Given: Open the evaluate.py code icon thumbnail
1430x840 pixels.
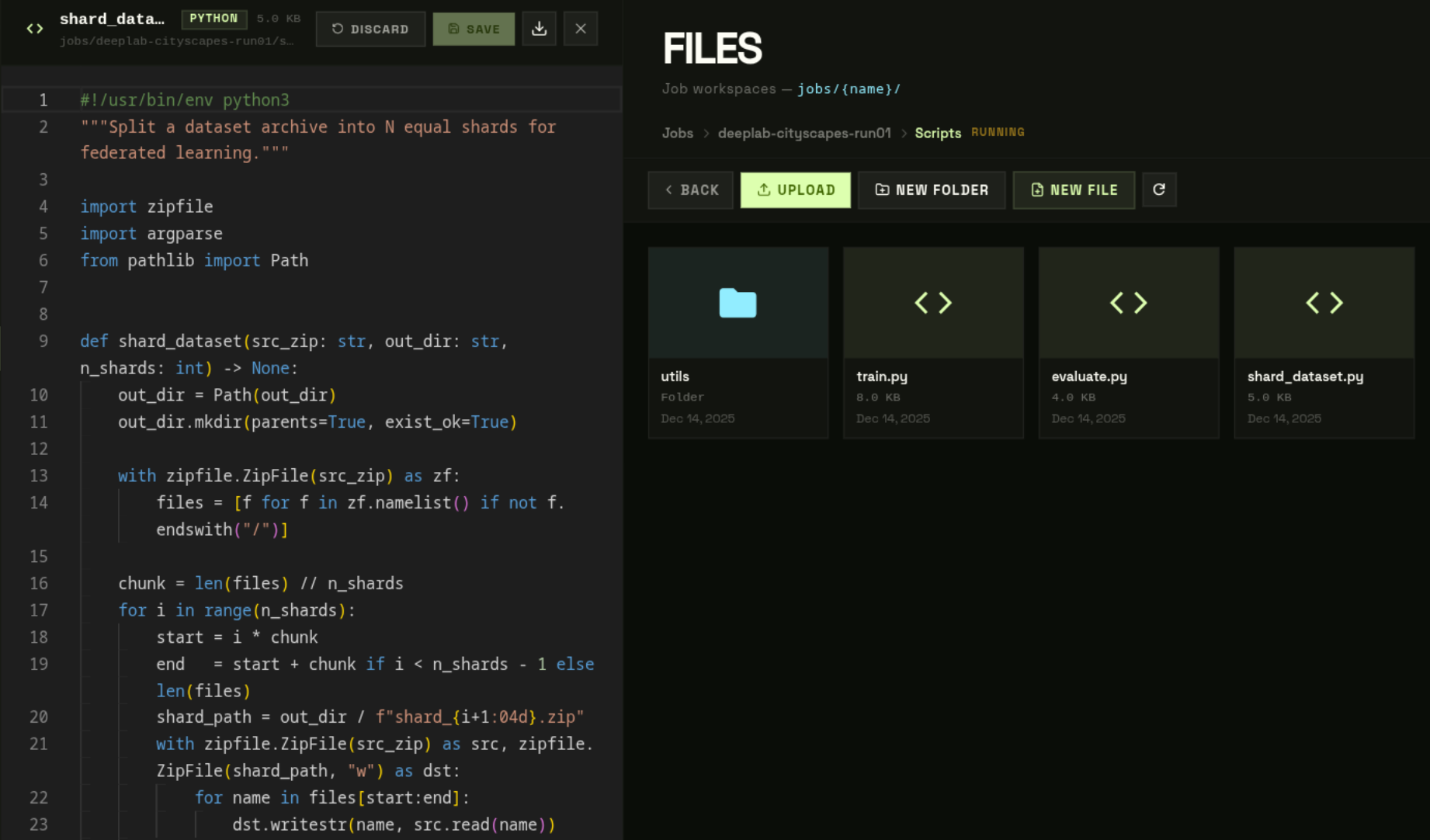Looking at the screenshot, I should (1129, 303).
